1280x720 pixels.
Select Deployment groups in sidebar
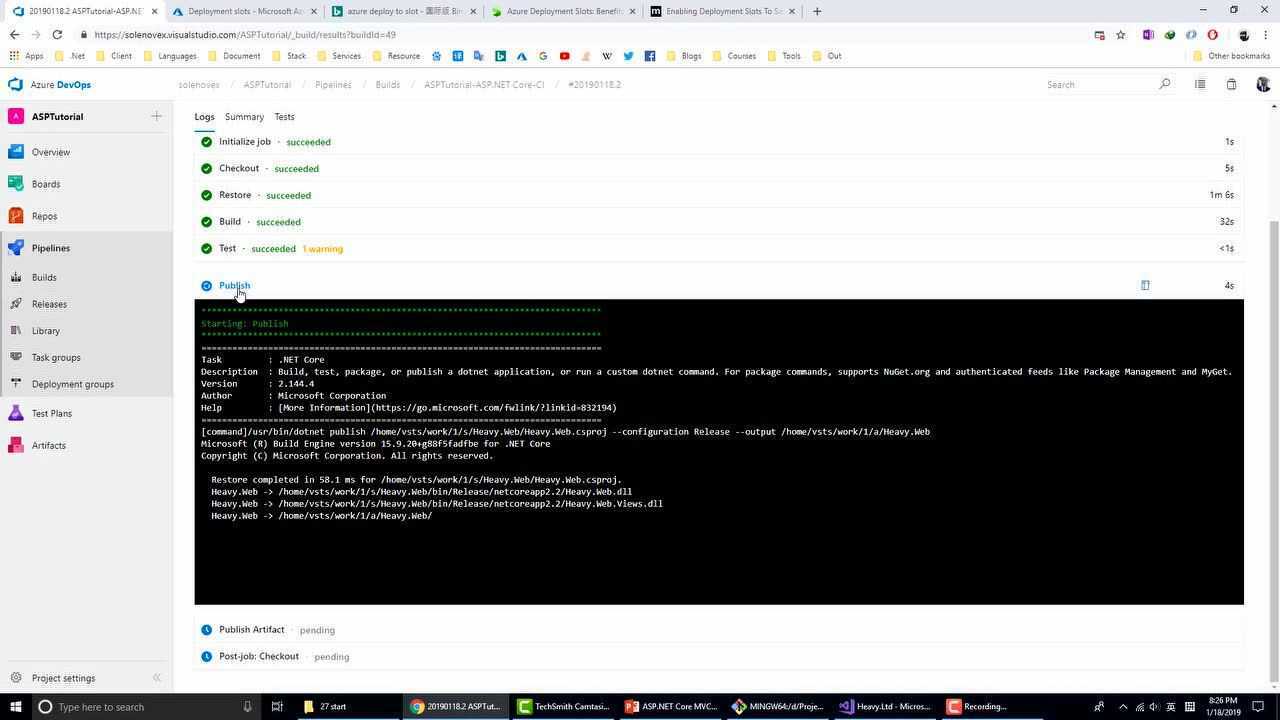tap(72, 384)
